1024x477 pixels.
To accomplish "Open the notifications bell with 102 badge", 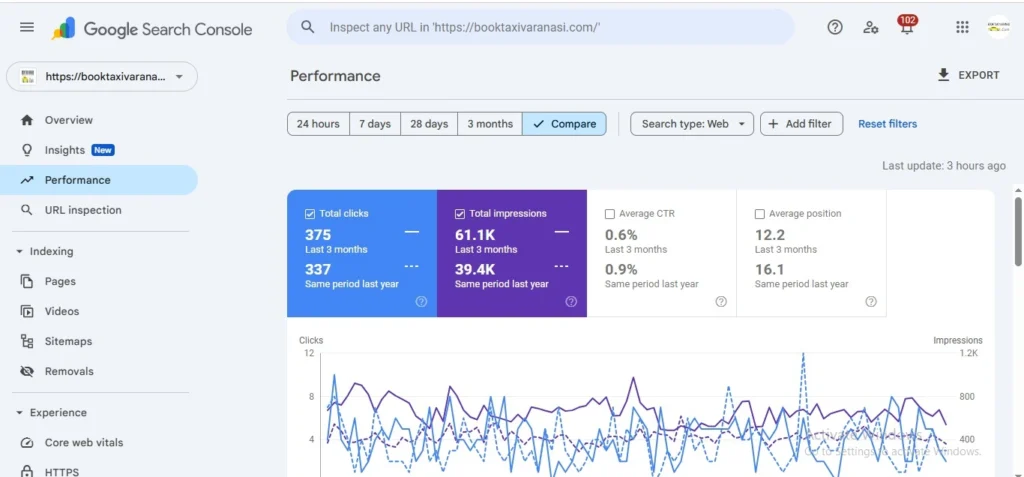I will (906, 28).
